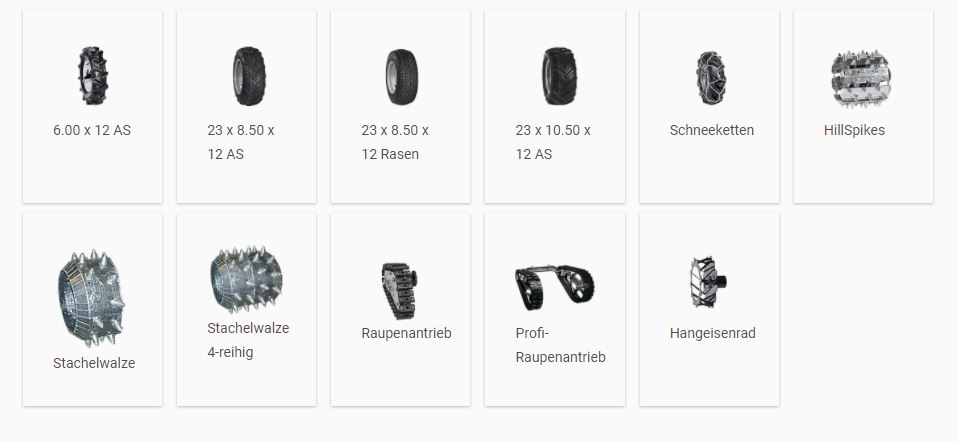Click the Stachelwalze 4-reihig roller image
Image resolution: width=958 pixels, height=442 pixels.
(247, 279)
